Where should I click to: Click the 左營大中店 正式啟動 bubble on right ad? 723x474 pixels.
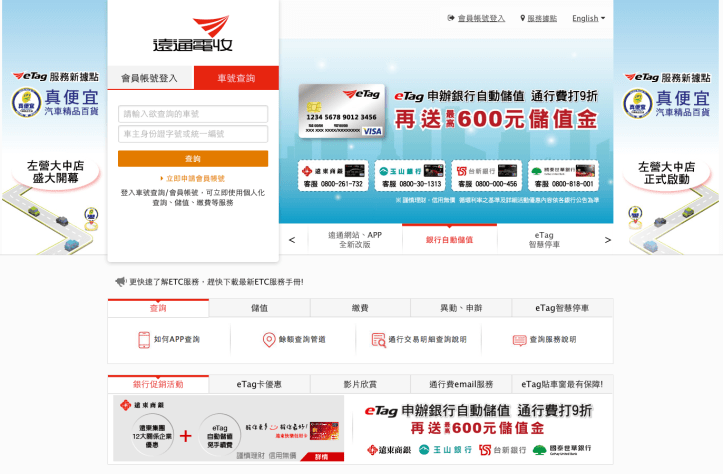coord(666,173)
